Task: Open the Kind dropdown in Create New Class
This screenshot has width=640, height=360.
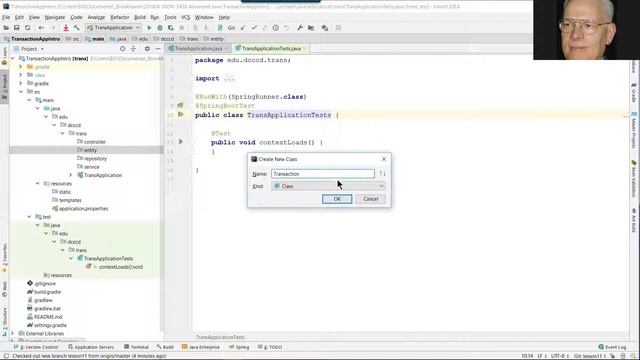Action: point(329,186)
